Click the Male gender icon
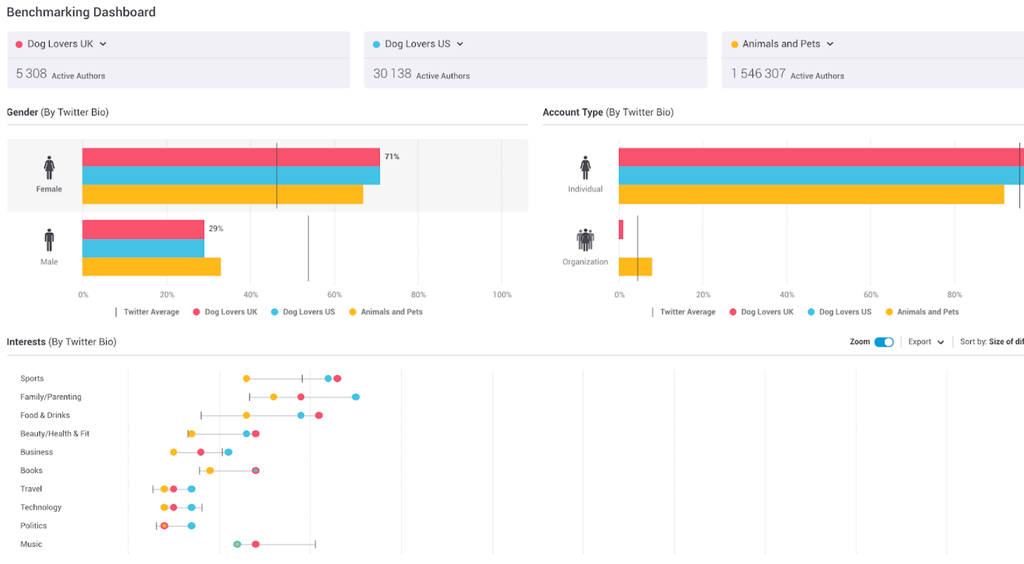The width and height of the screenshot is (1024, 564). pyautogui.click(x=49, y=240)
